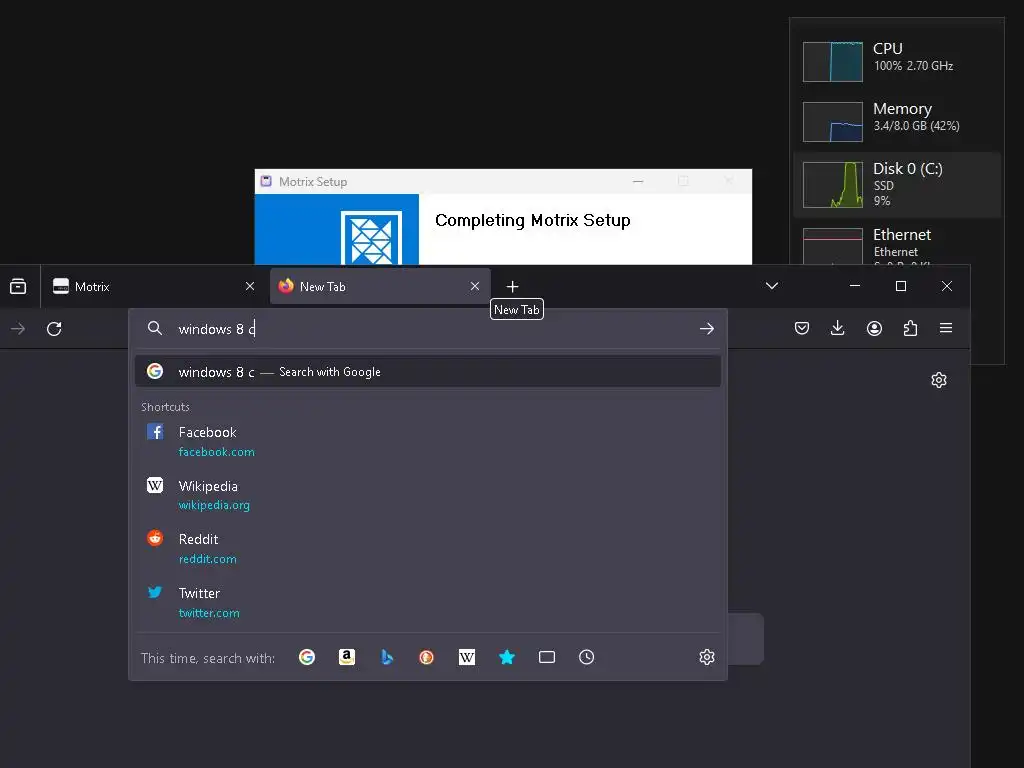Click Google icon in search suggestion row
The height and width of the screenshot is (768, 1024).
[155, 371]
